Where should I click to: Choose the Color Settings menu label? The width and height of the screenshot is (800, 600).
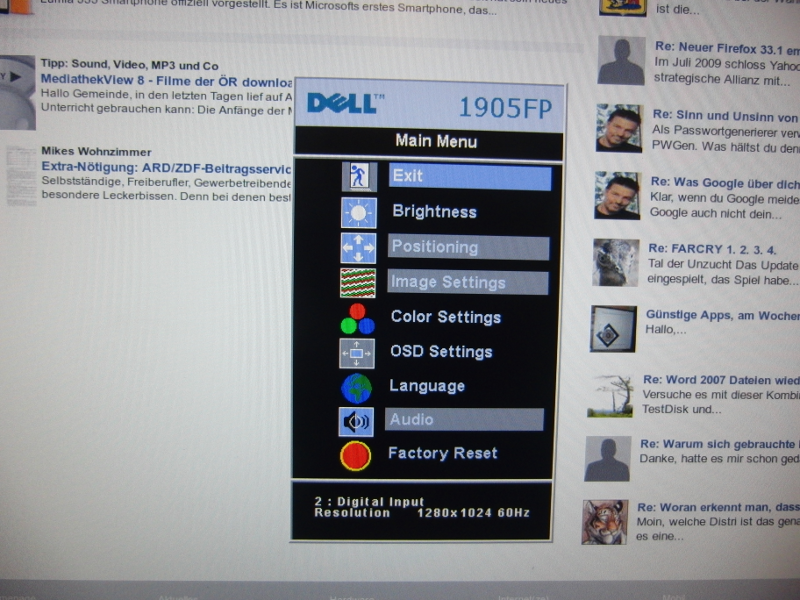(x=446, y=317)
